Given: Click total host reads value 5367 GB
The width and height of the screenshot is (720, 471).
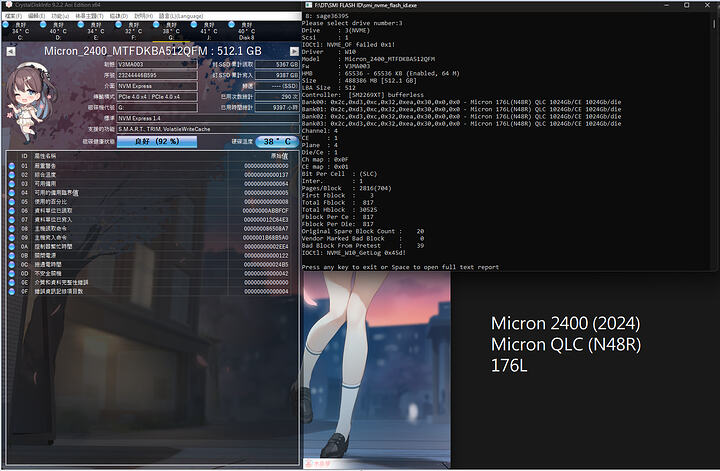Looking at the screenshot, I should point(277,65).
